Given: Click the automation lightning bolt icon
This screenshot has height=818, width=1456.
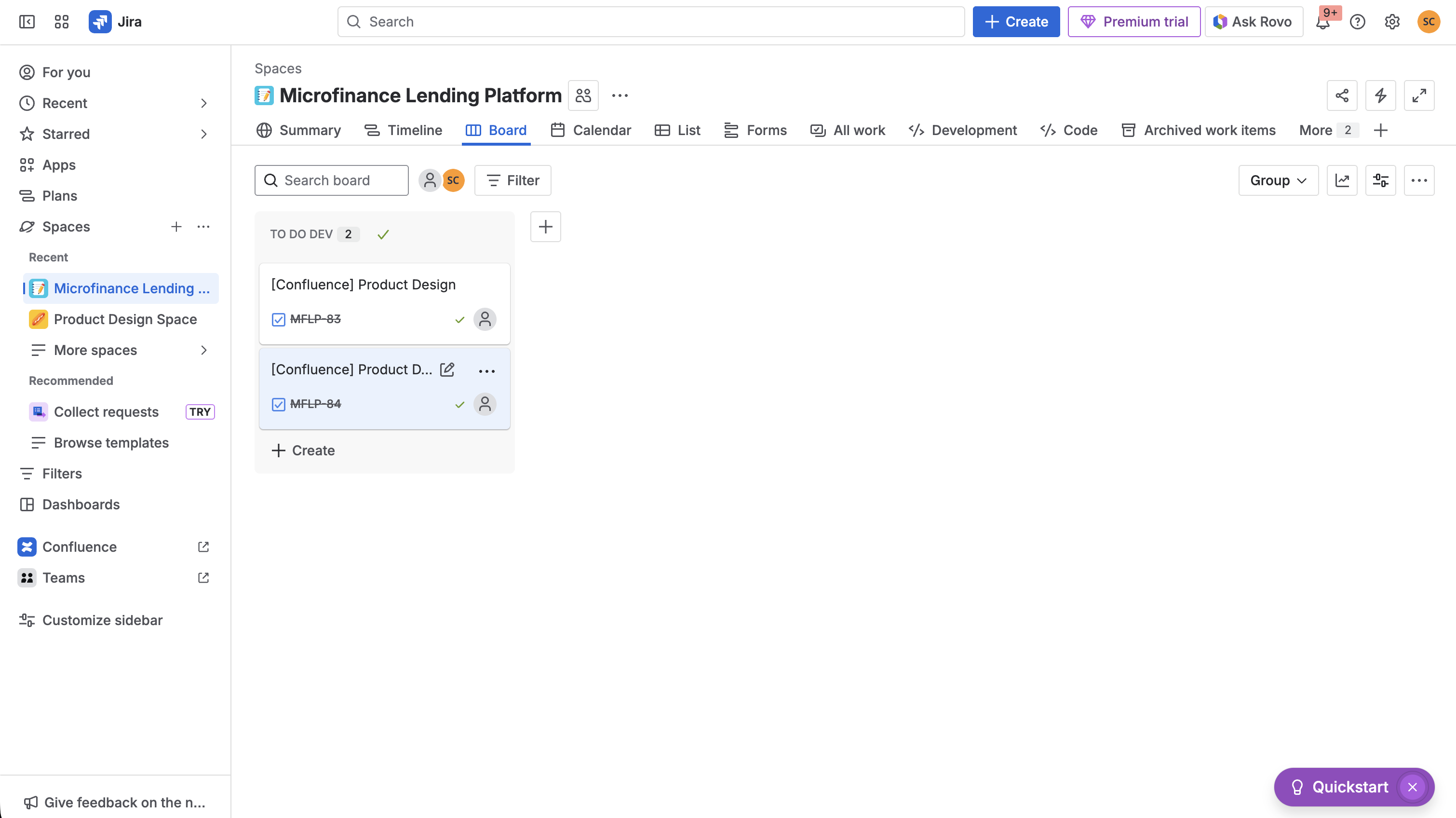Looking at the screenshot, I should pos(1380,95).
